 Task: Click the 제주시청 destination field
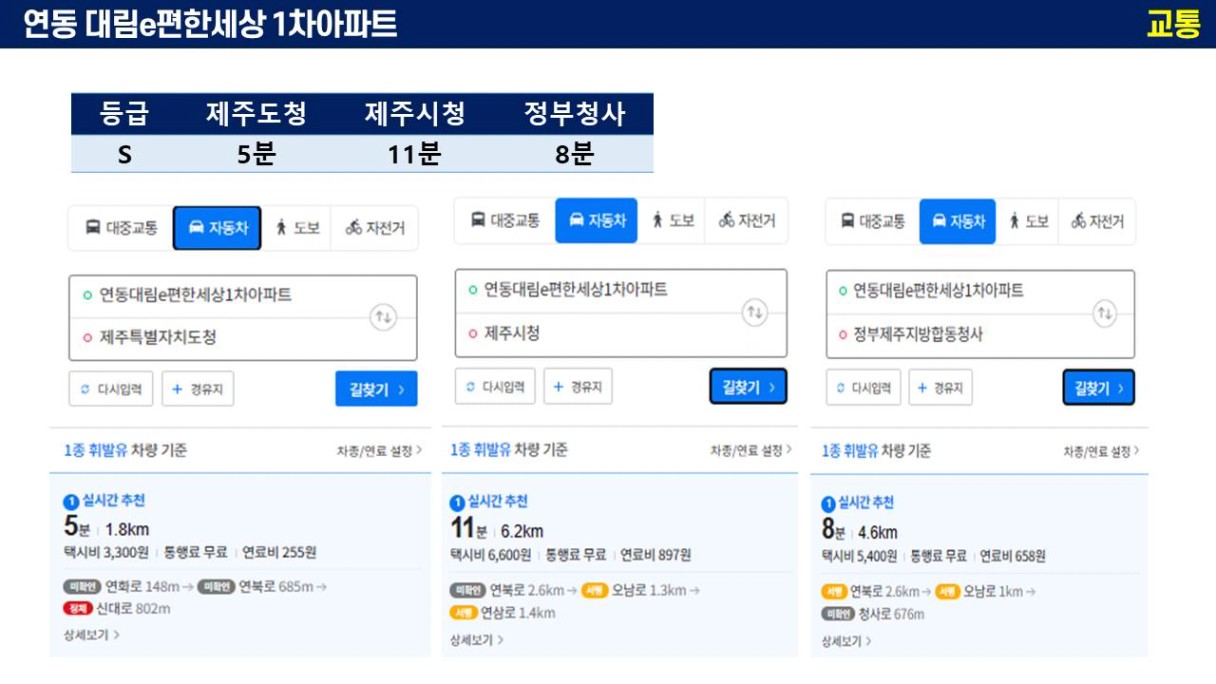click(x=598, y=334)
